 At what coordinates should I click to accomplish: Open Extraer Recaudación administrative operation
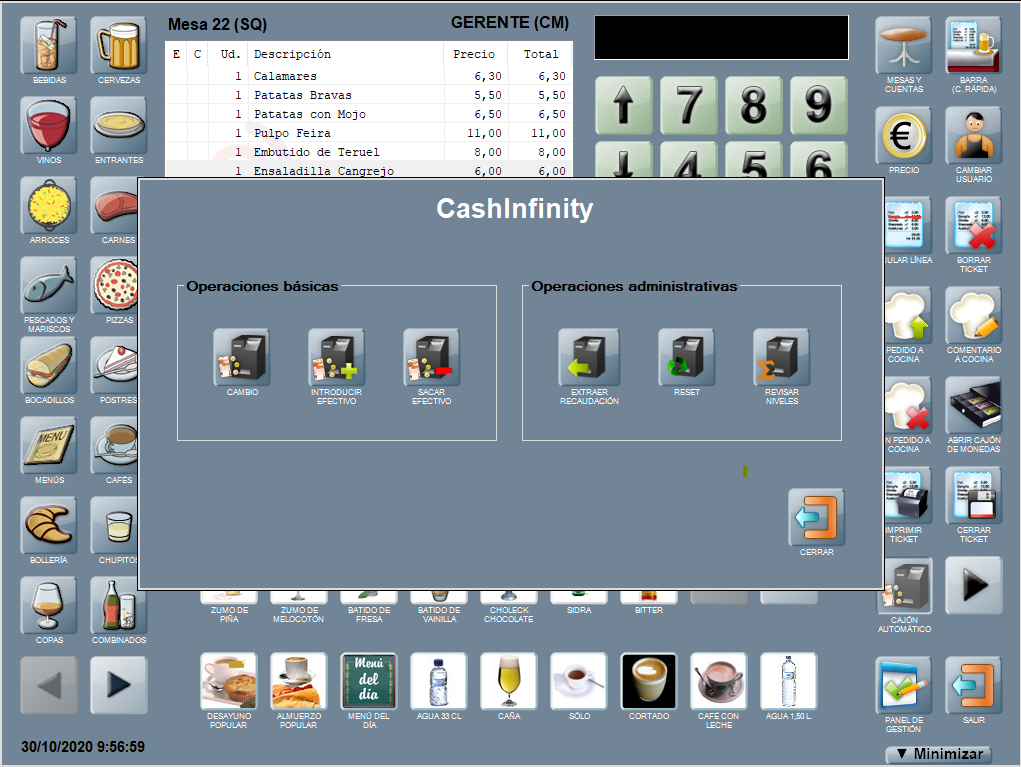tap(588, 358)
